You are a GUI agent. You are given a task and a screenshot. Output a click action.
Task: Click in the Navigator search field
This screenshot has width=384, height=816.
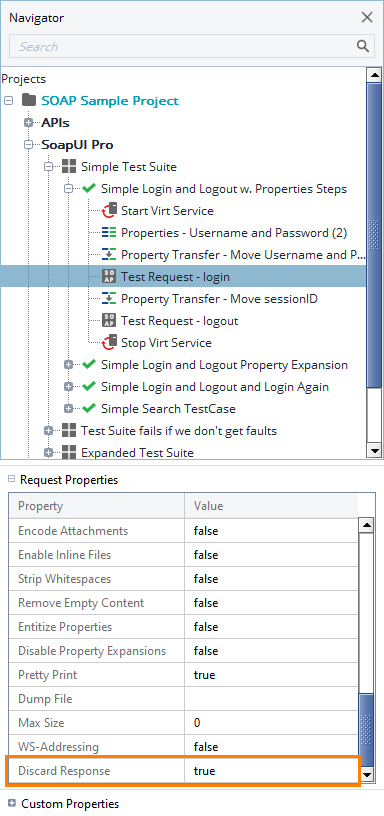click(182, 46)
